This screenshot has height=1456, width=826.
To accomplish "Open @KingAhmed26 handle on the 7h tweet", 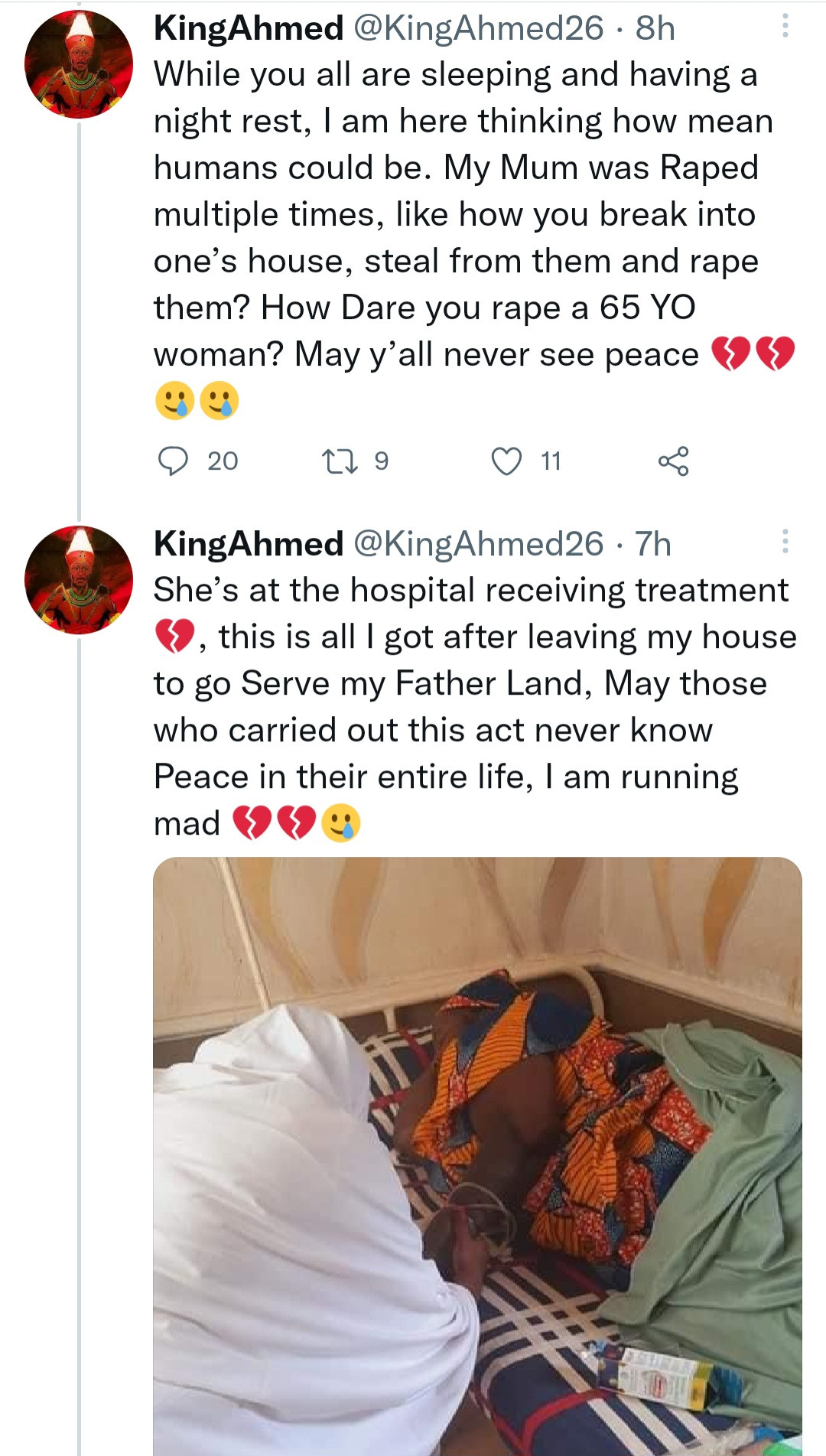I will pos(478,544).
